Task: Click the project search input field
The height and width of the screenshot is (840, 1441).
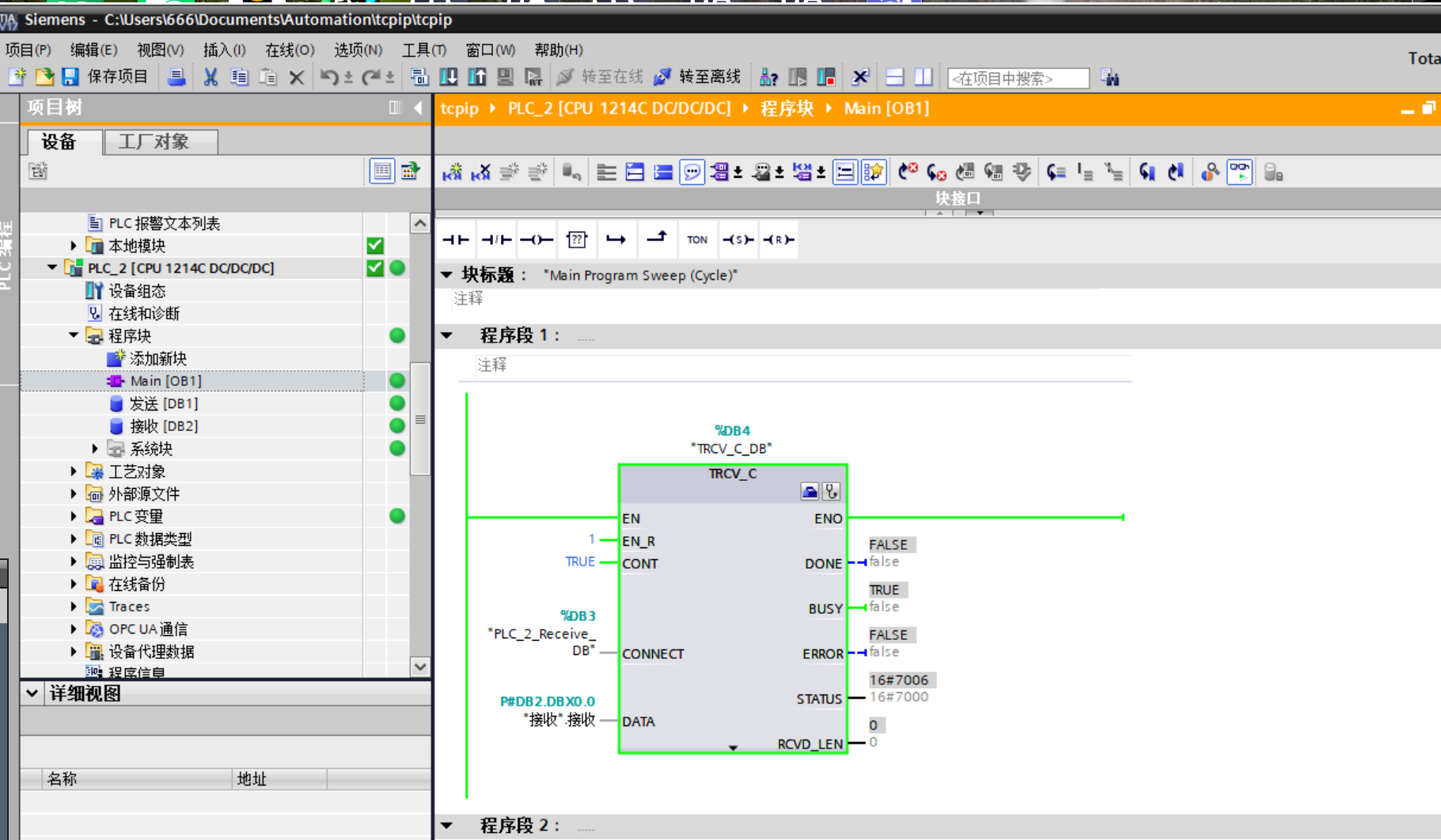Action: point(1018,78)
